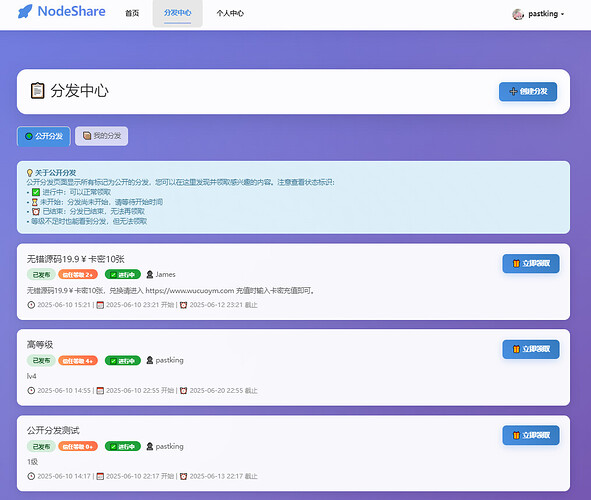Claim the 公开分发测试 distribution
The height and width of the screenshot is (500, 591).
531,435
